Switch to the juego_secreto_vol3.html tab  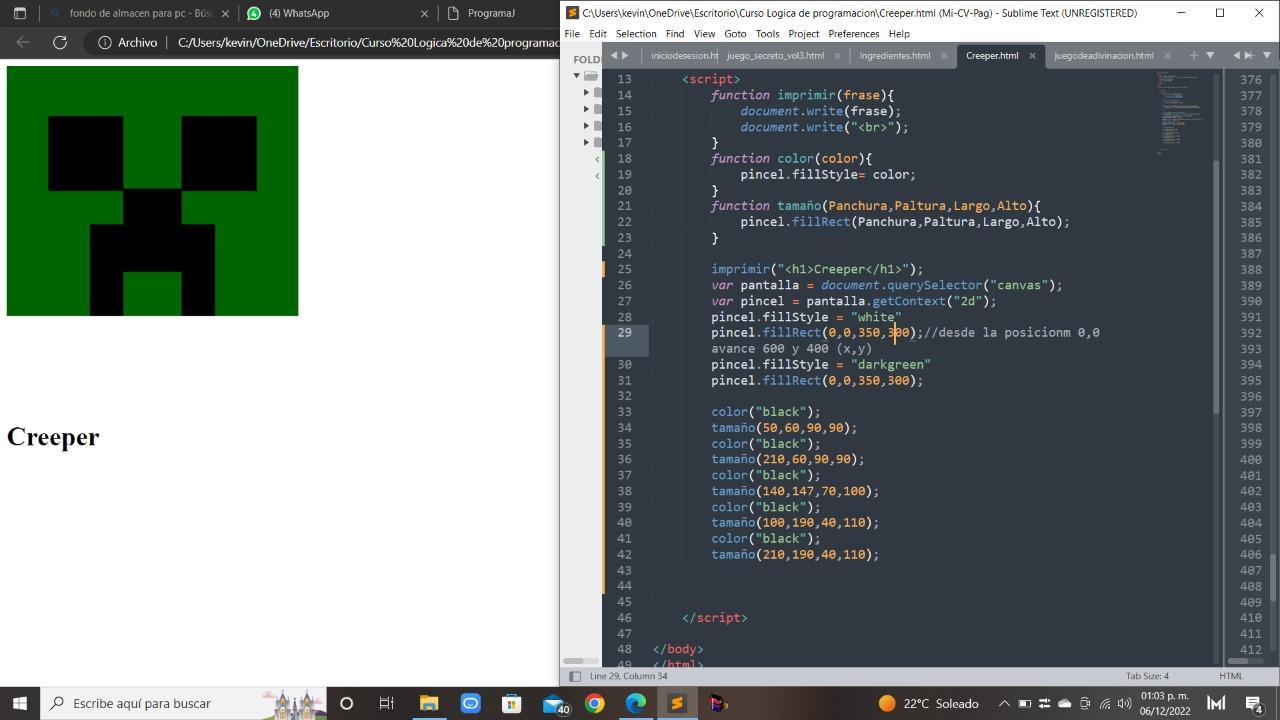coord(776,56)
